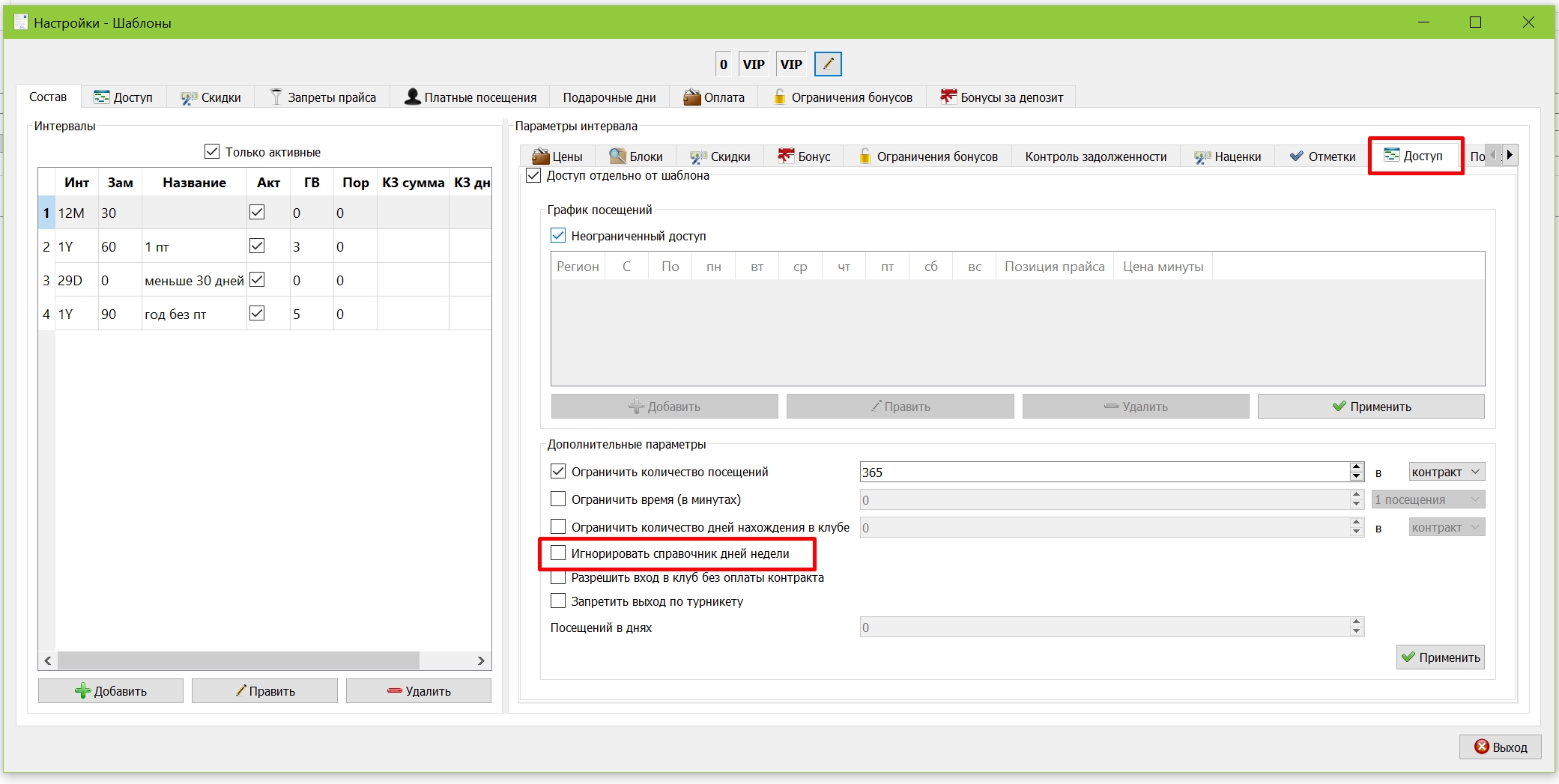Open the Цены tab with briefcase icon
This screenshot has width=1559, height=784.
557,157
